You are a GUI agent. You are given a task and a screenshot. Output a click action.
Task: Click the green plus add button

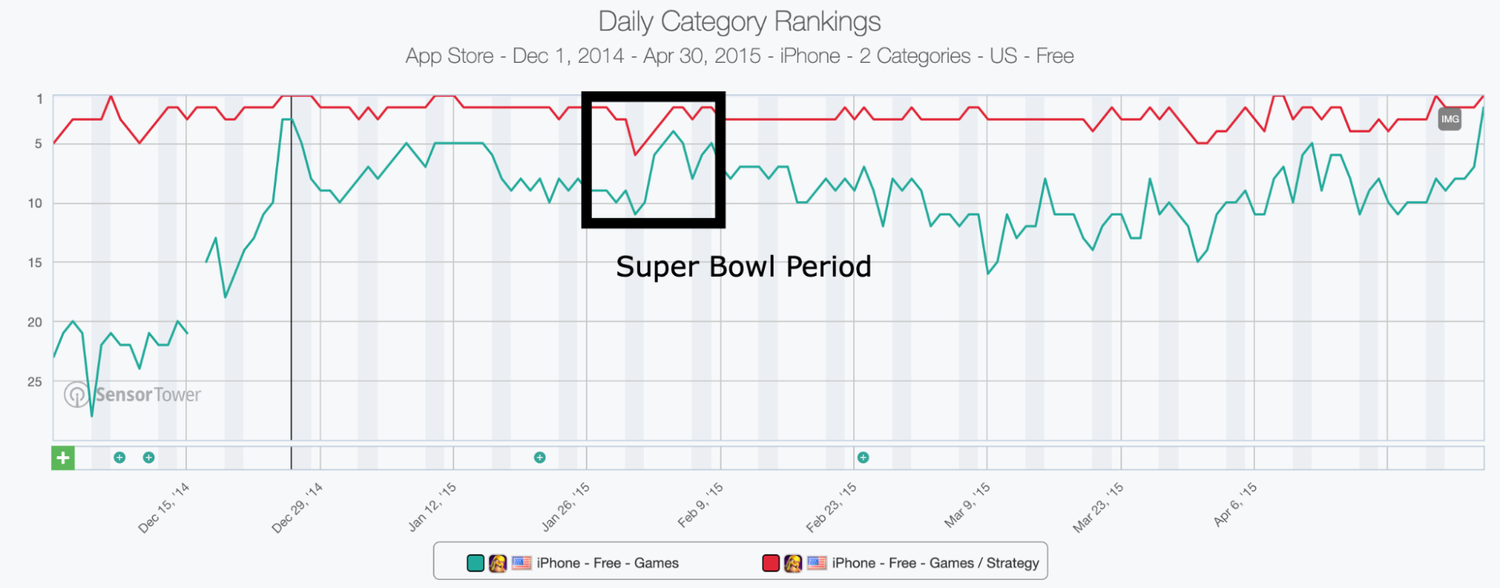coord(63,458)
